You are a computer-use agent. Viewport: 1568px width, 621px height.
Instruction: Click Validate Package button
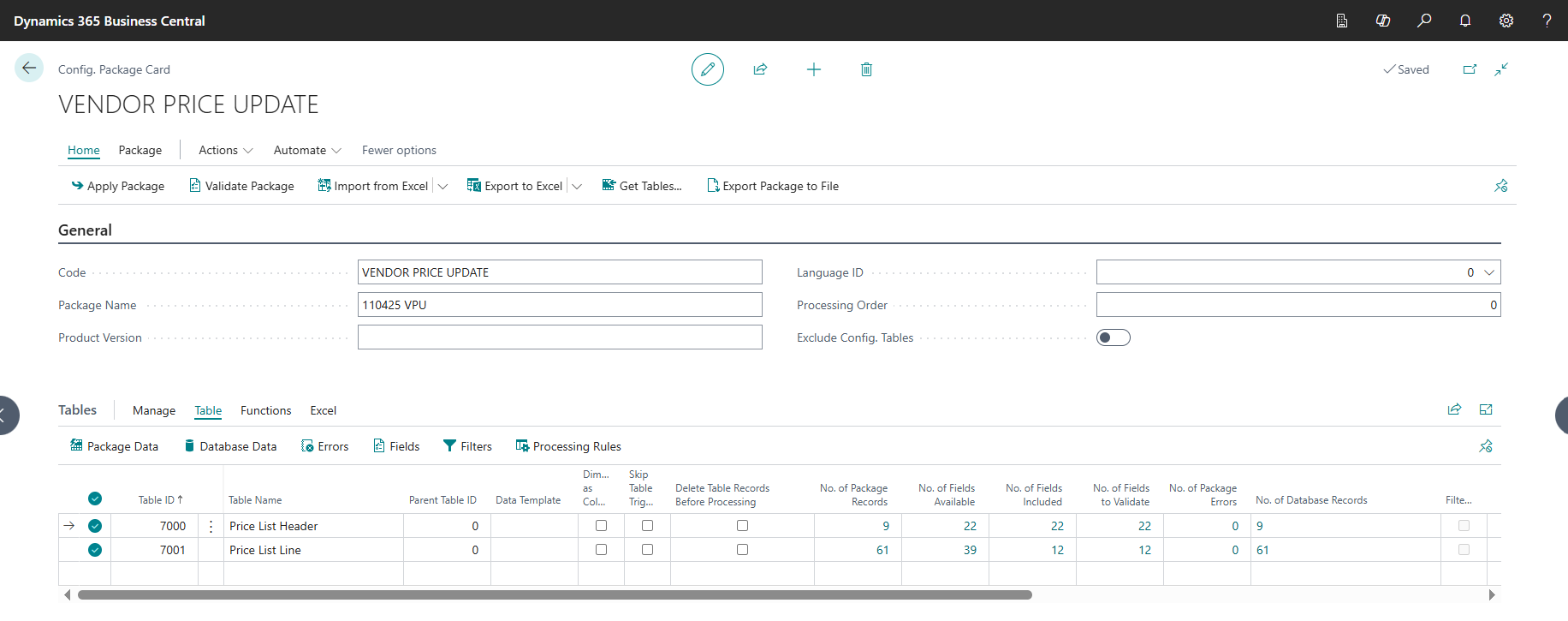coord(241,186)
